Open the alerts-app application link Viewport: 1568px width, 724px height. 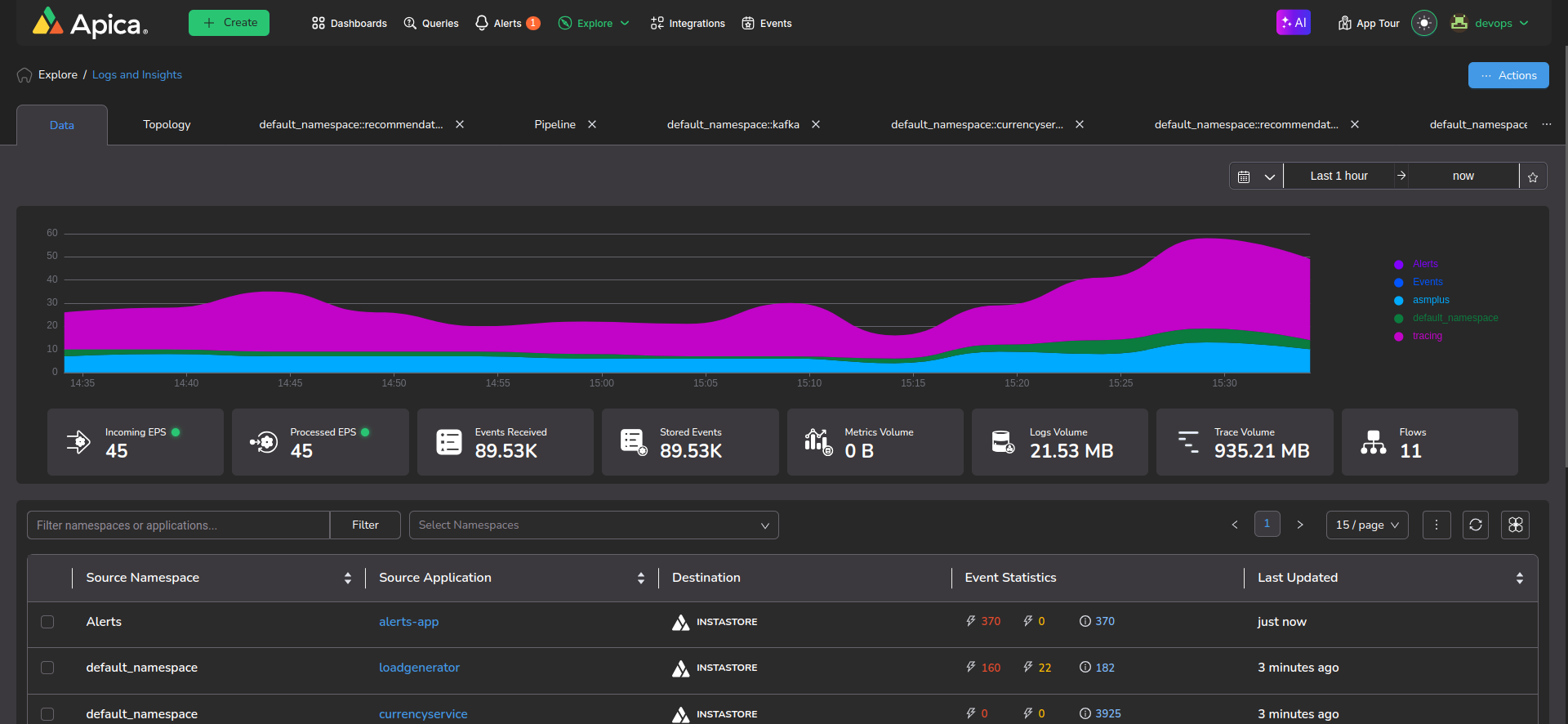click(408, 622)
